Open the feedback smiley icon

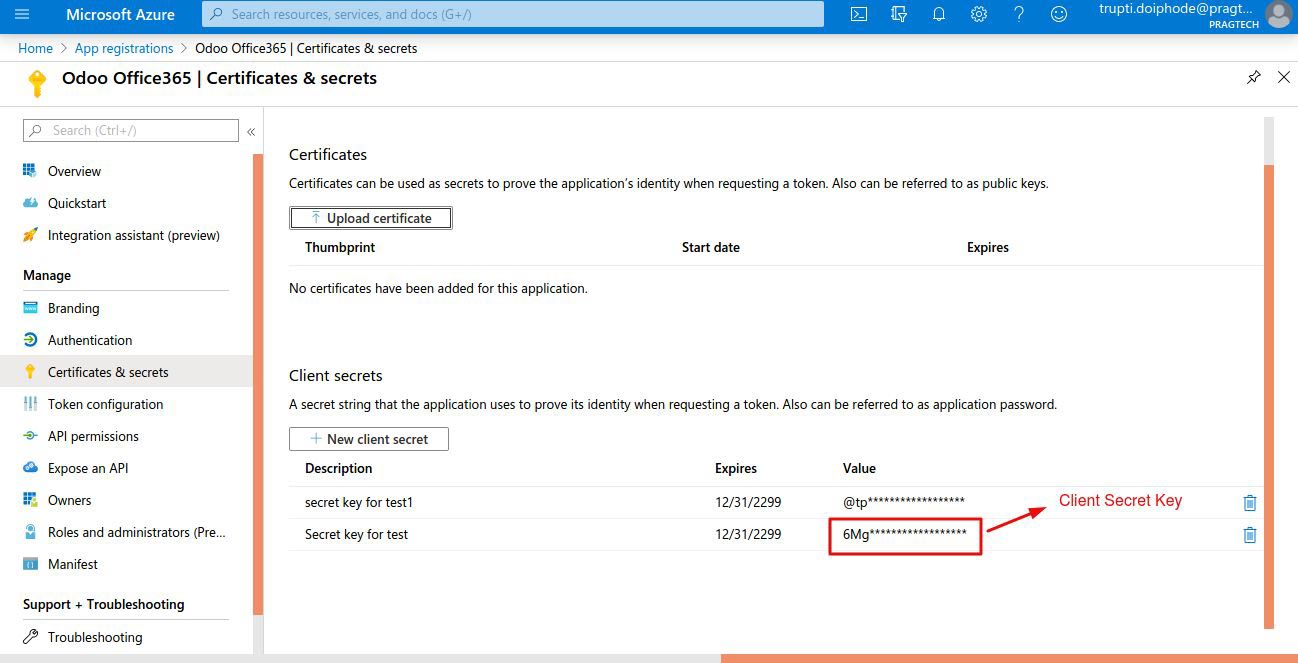(x=1059, y=14)
